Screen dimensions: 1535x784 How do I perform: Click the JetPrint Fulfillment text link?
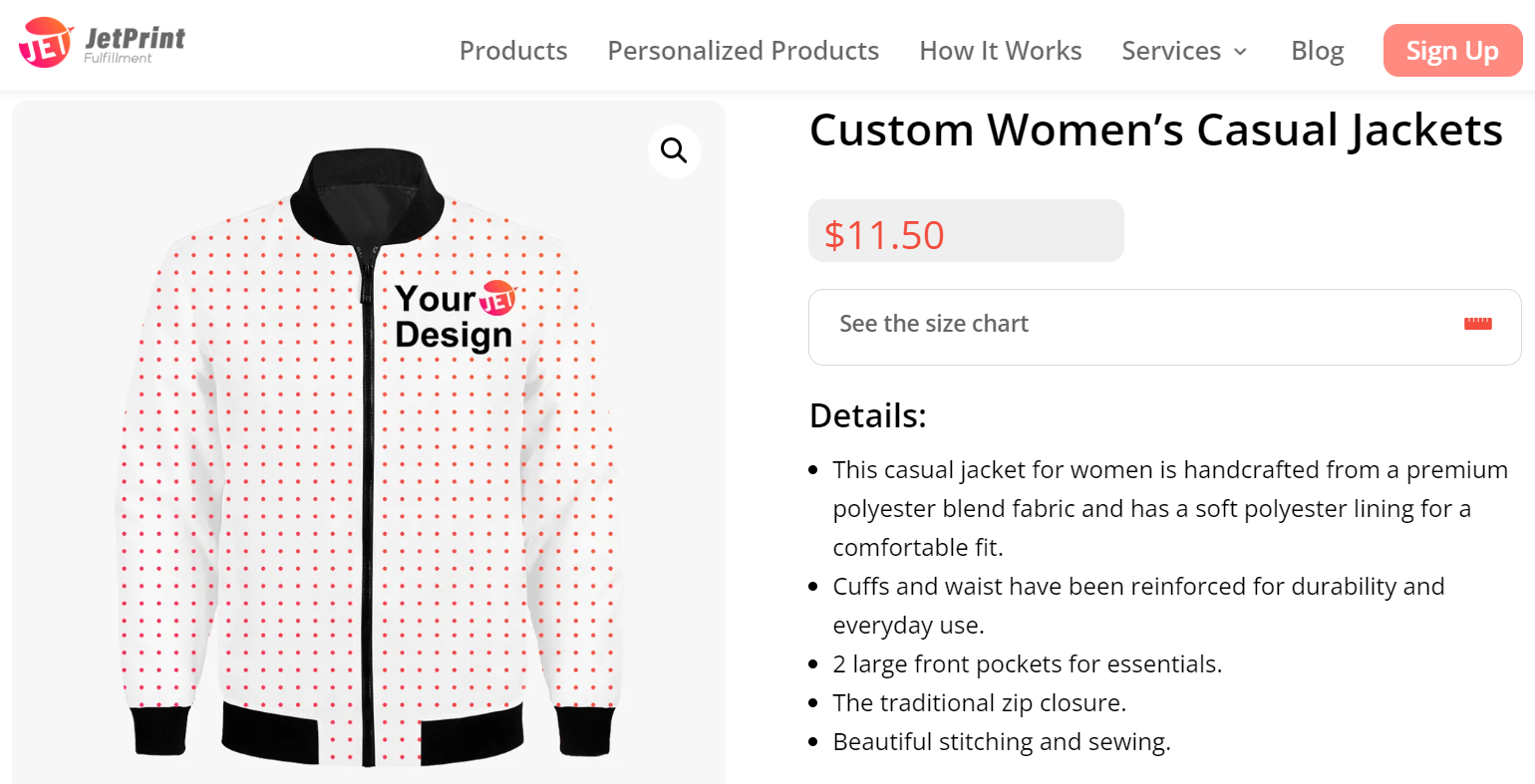(x=135, y=42)
